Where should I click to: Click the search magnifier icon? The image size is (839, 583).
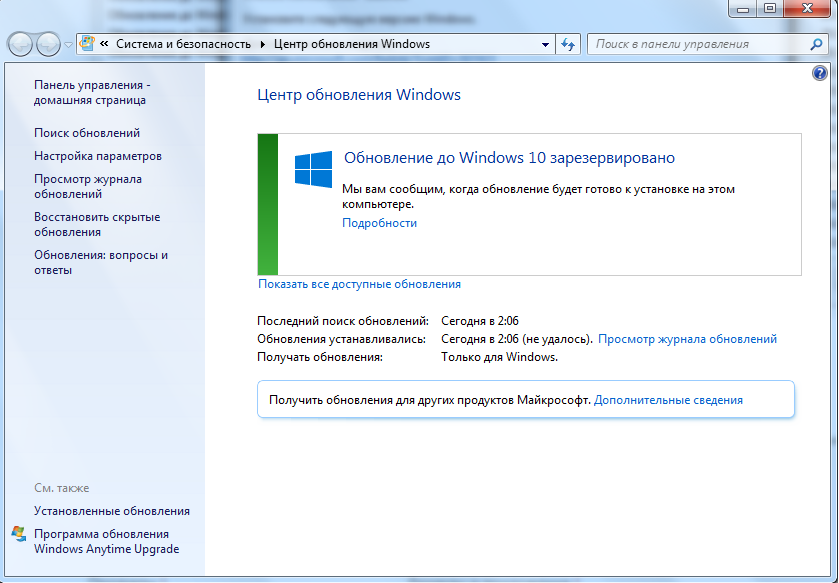click(816, 44)
